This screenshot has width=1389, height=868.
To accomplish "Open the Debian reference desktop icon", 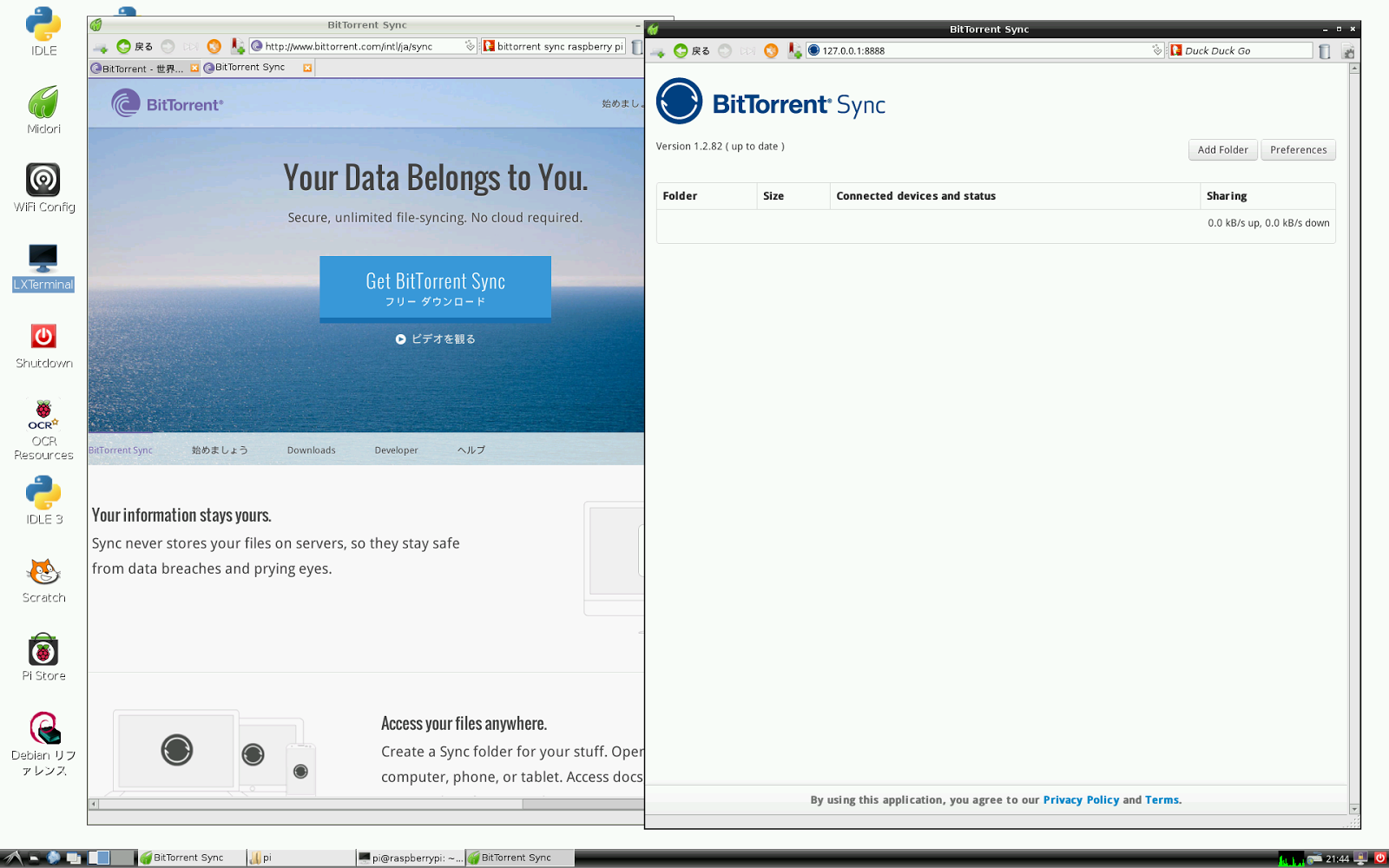I will pyautogui.click(x=43, y=744).
